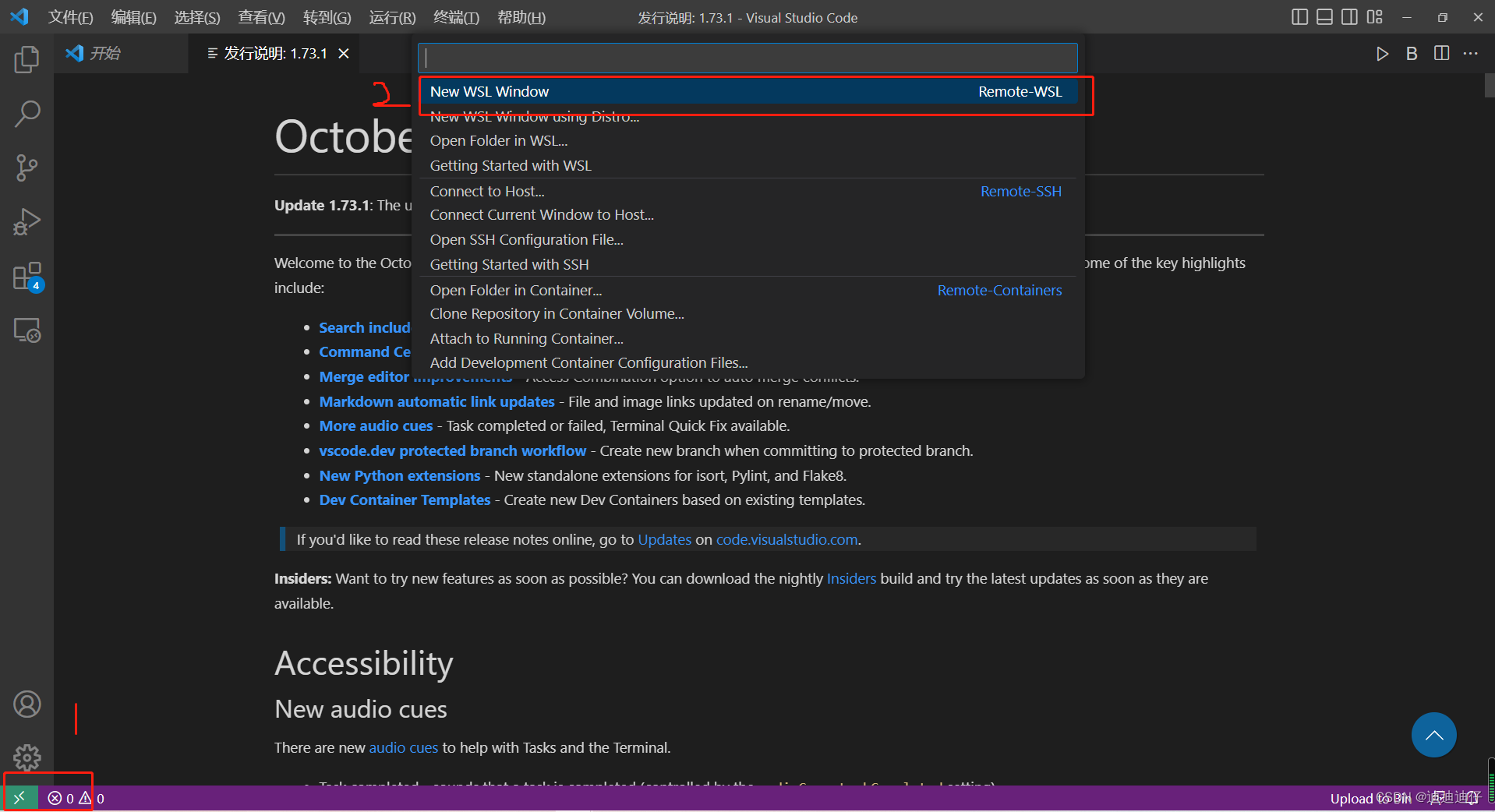The image size is (1495, 812).
Task: Close the 发行说明: 1.73.1 tab
Action: click(x=344, y=54)
